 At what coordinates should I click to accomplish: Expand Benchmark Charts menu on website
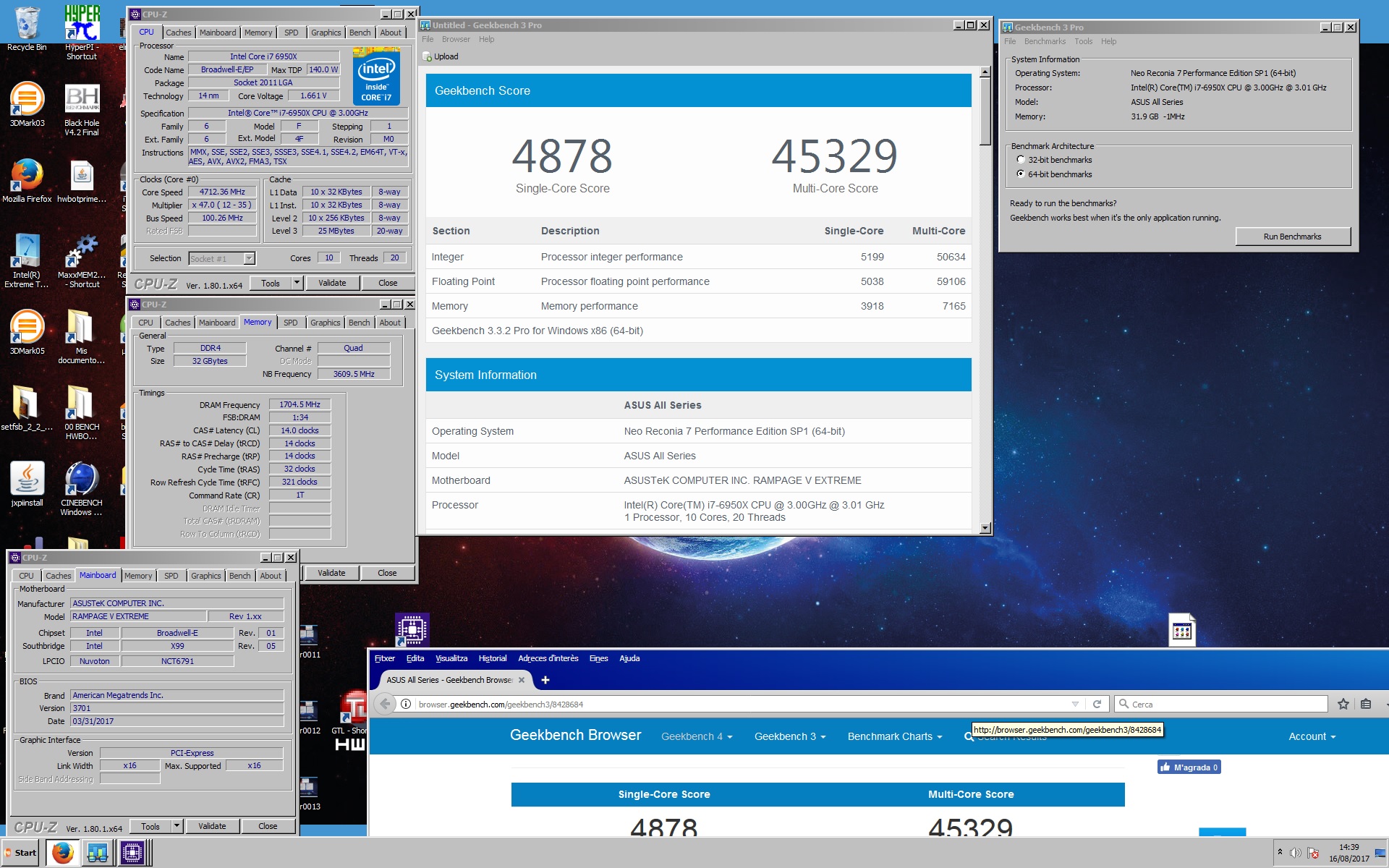pyautogui.click(x=895, y=736)
